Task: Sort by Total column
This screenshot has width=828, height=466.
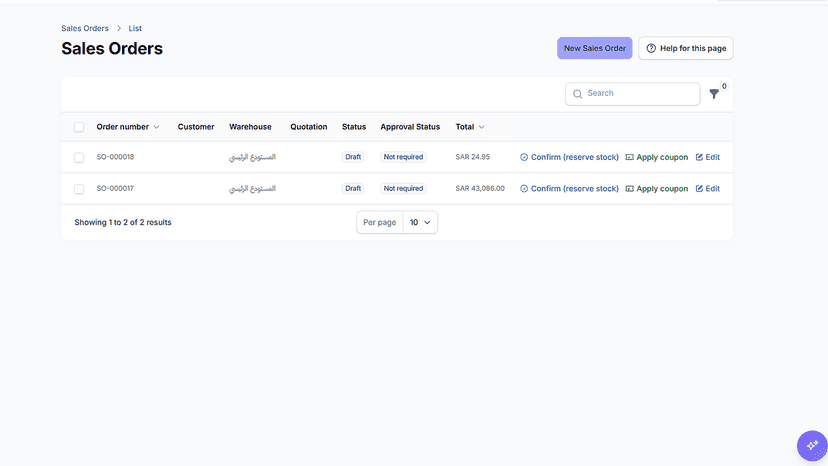Action: [x=470, y=127]
